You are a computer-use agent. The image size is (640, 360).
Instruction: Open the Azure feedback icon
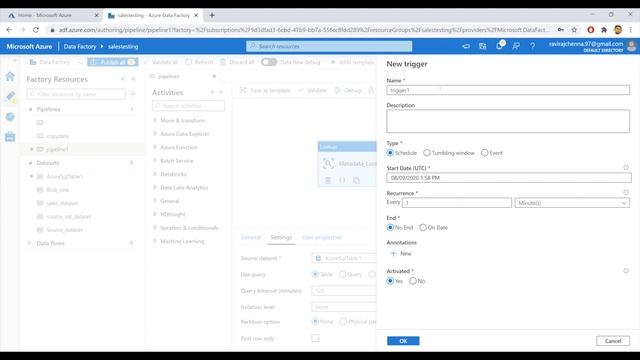coord(516,46)
